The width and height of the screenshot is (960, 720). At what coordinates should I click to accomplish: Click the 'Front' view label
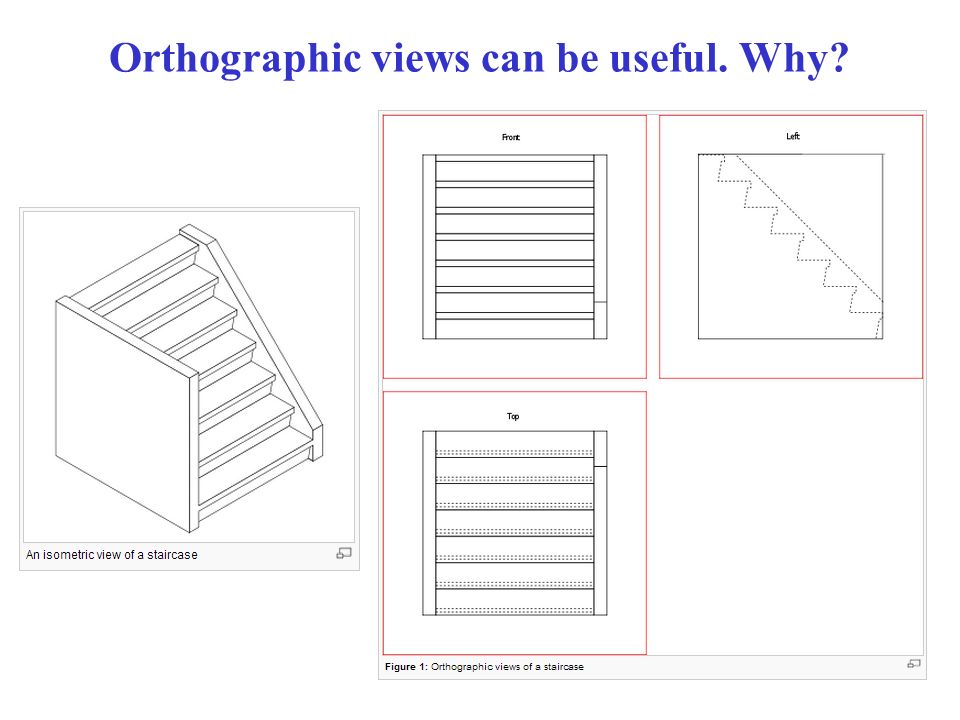[x=511, y=137]
